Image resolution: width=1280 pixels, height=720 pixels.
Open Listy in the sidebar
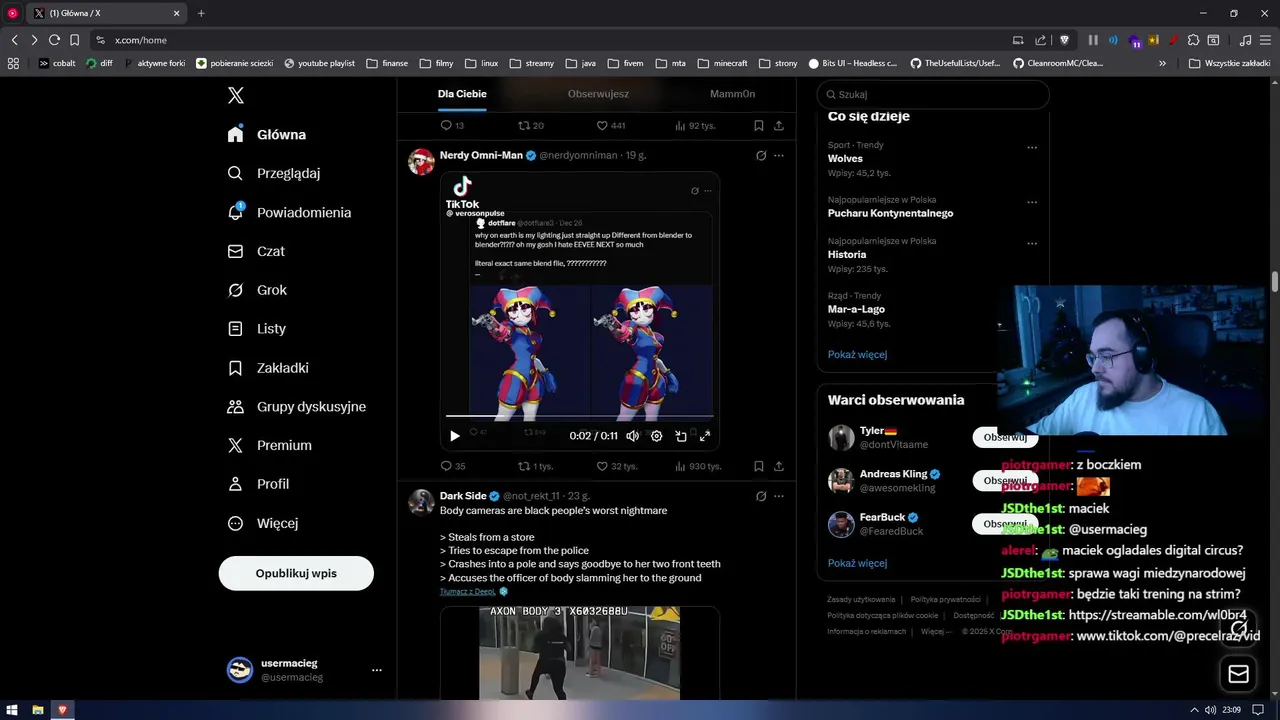[x=256, y=328]
